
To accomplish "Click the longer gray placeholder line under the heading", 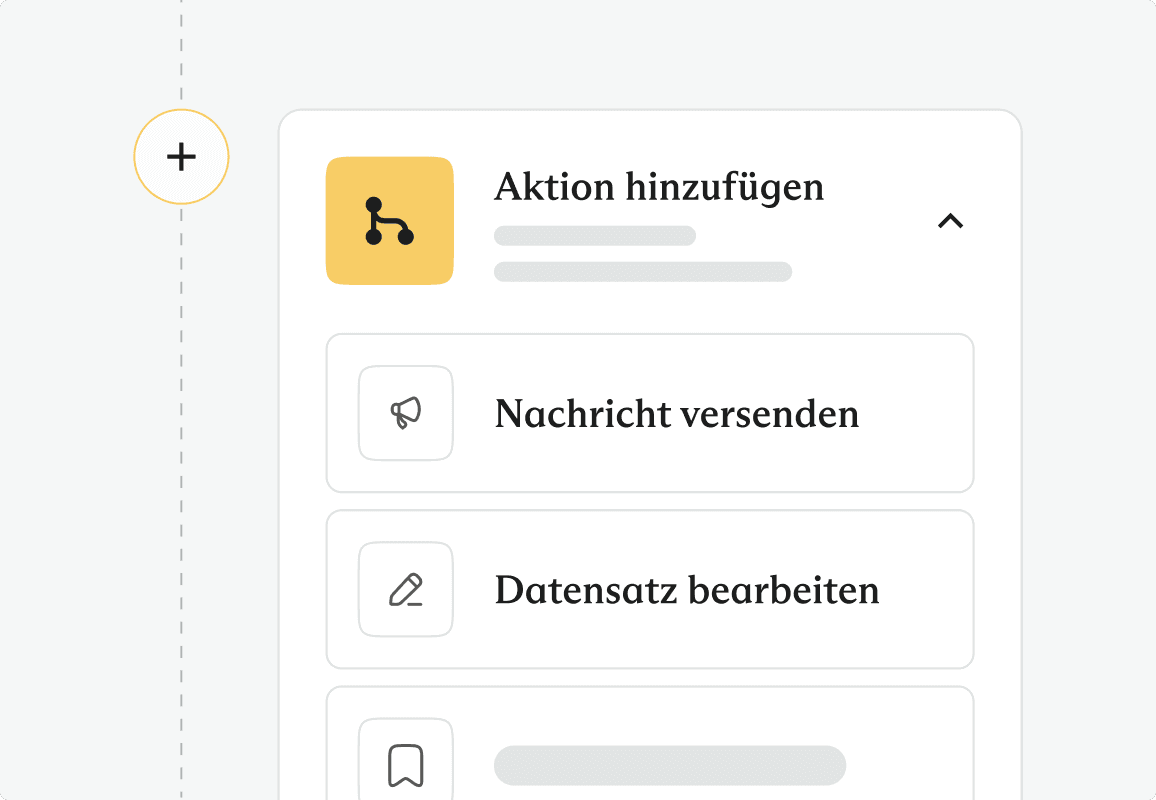I will coord(642,272).
